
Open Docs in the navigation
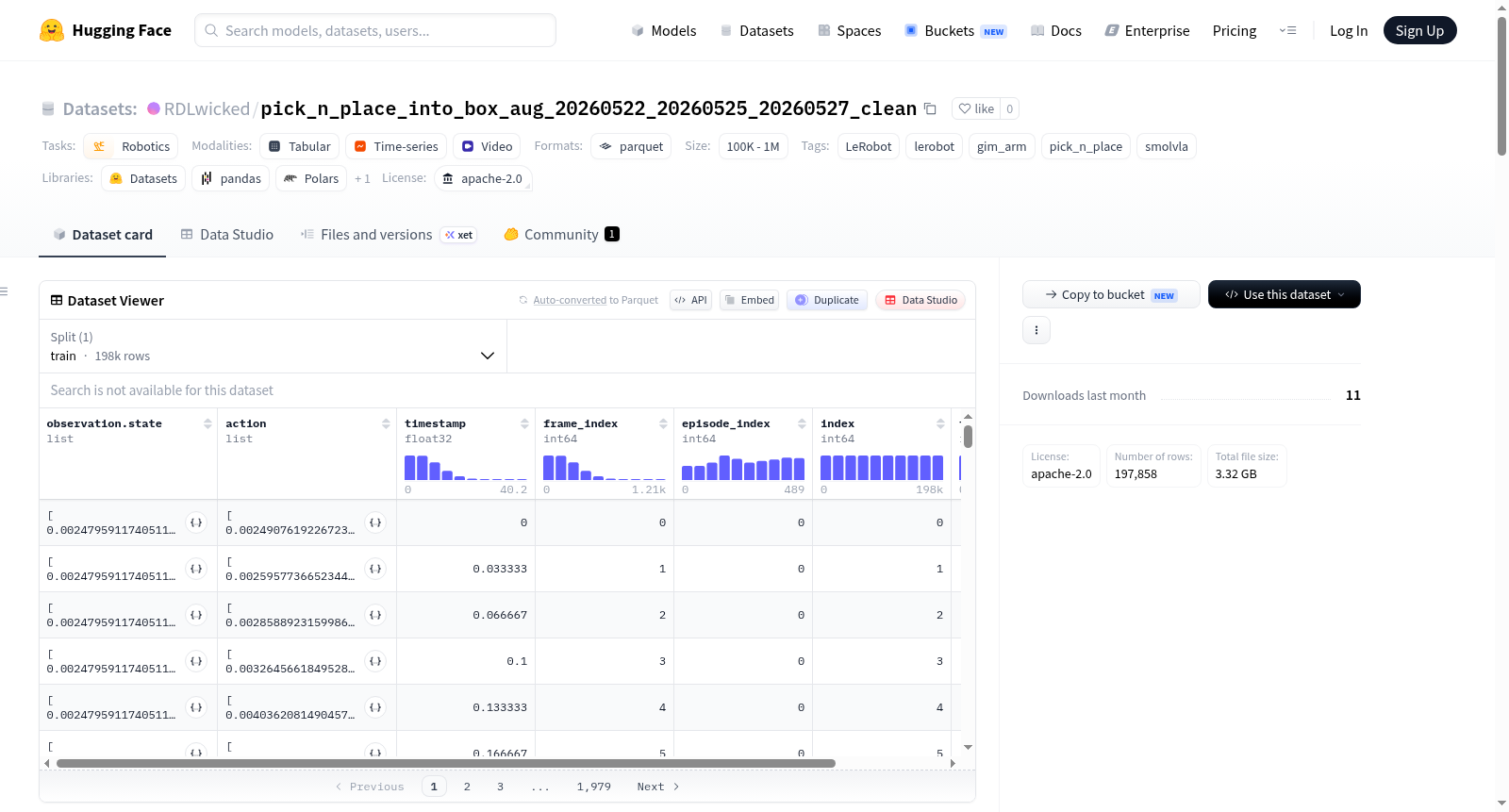coord(1056,30)
